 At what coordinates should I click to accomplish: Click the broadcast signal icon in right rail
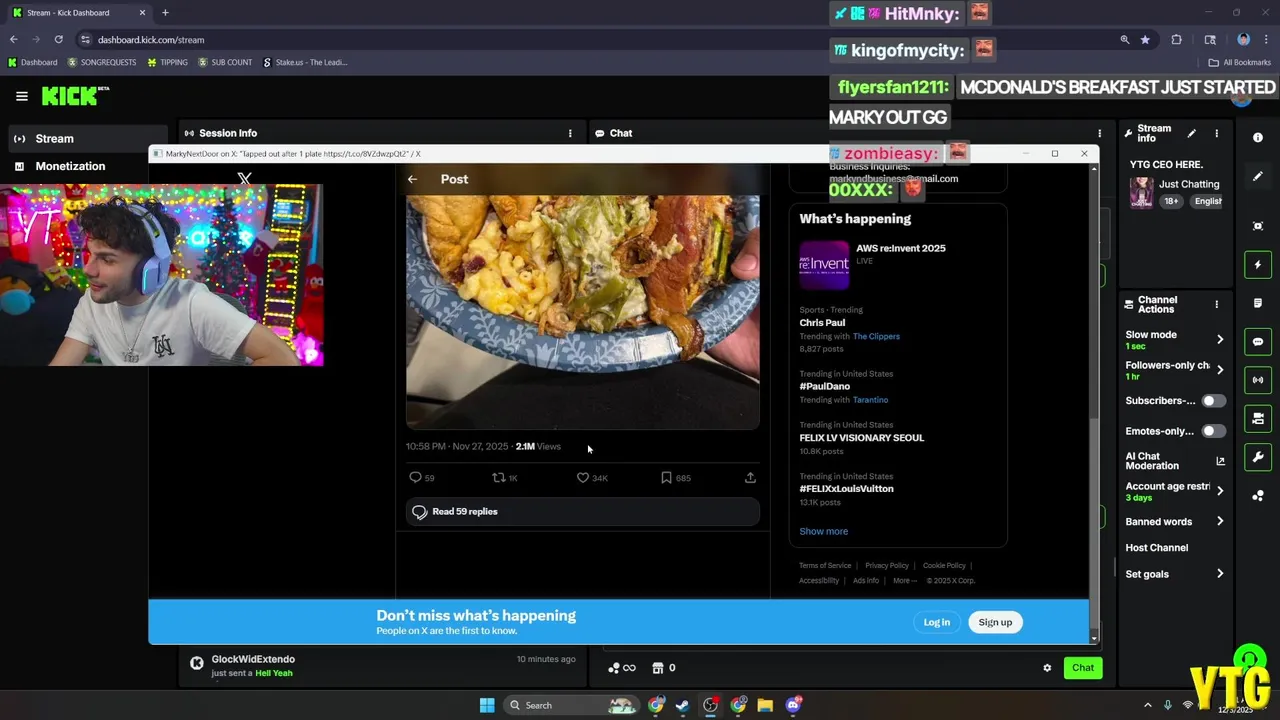[1258, 380]
